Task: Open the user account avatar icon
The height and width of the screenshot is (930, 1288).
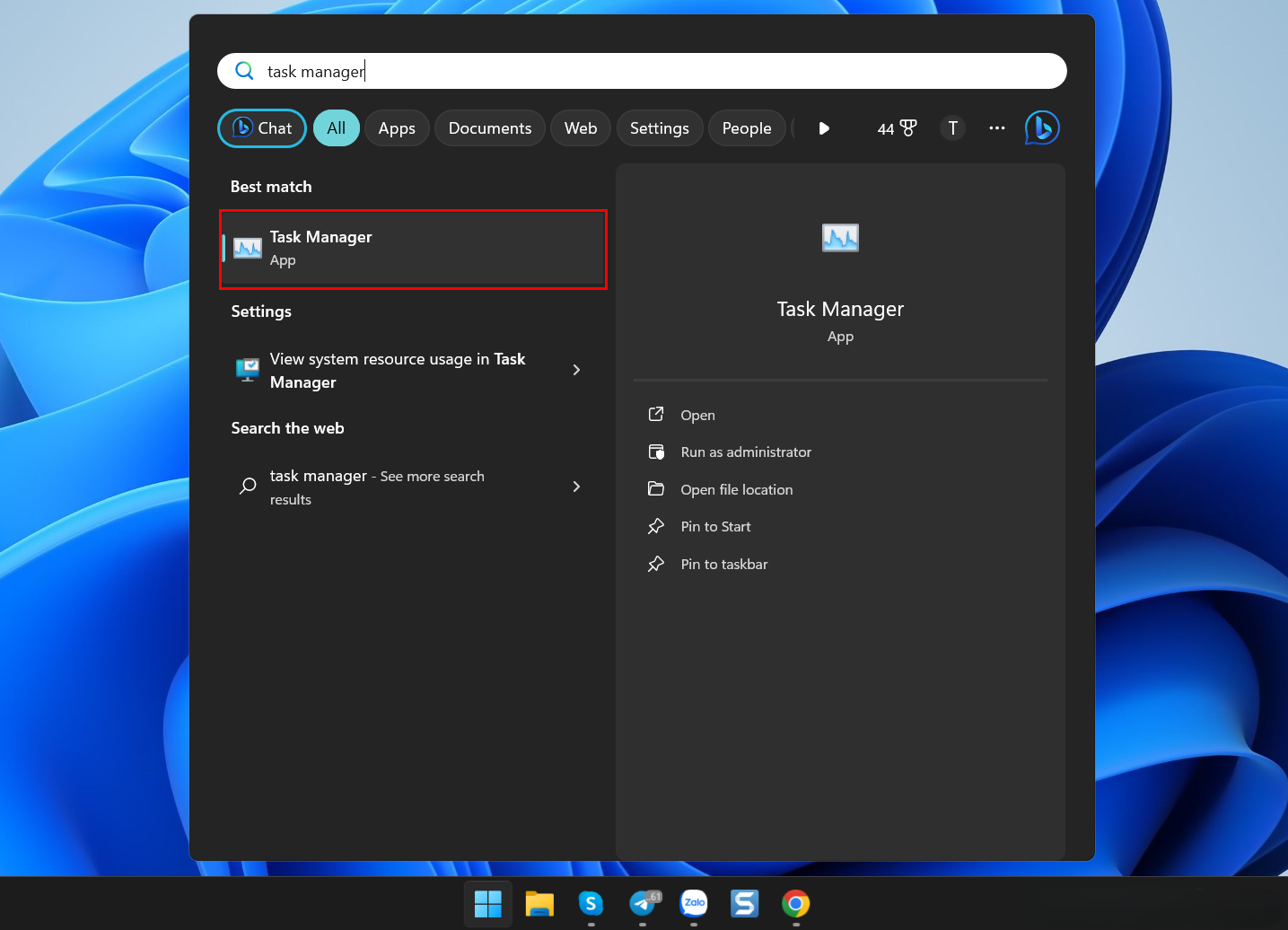Action: pyautogui.click(x=952, y=127)
